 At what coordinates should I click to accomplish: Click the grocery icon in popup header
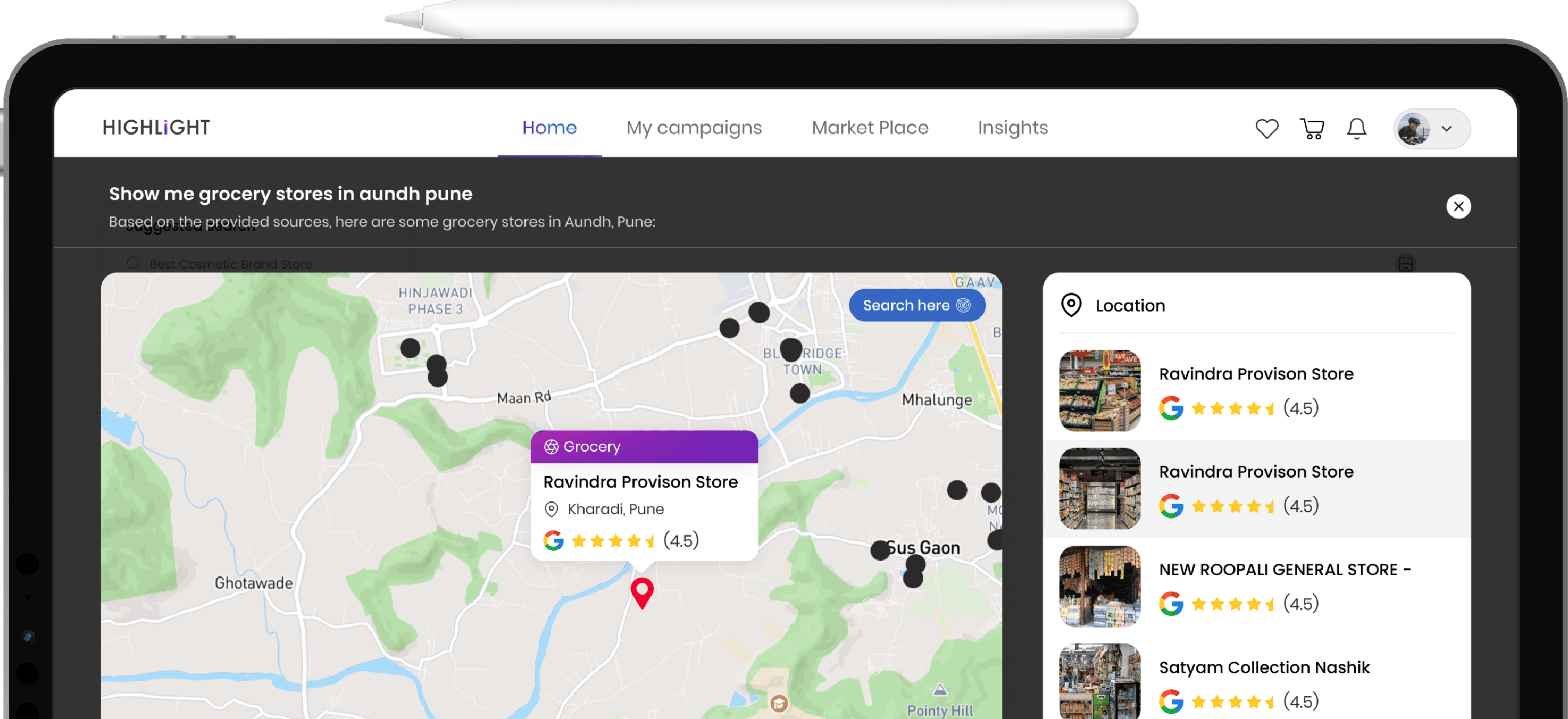pos(551,447)
